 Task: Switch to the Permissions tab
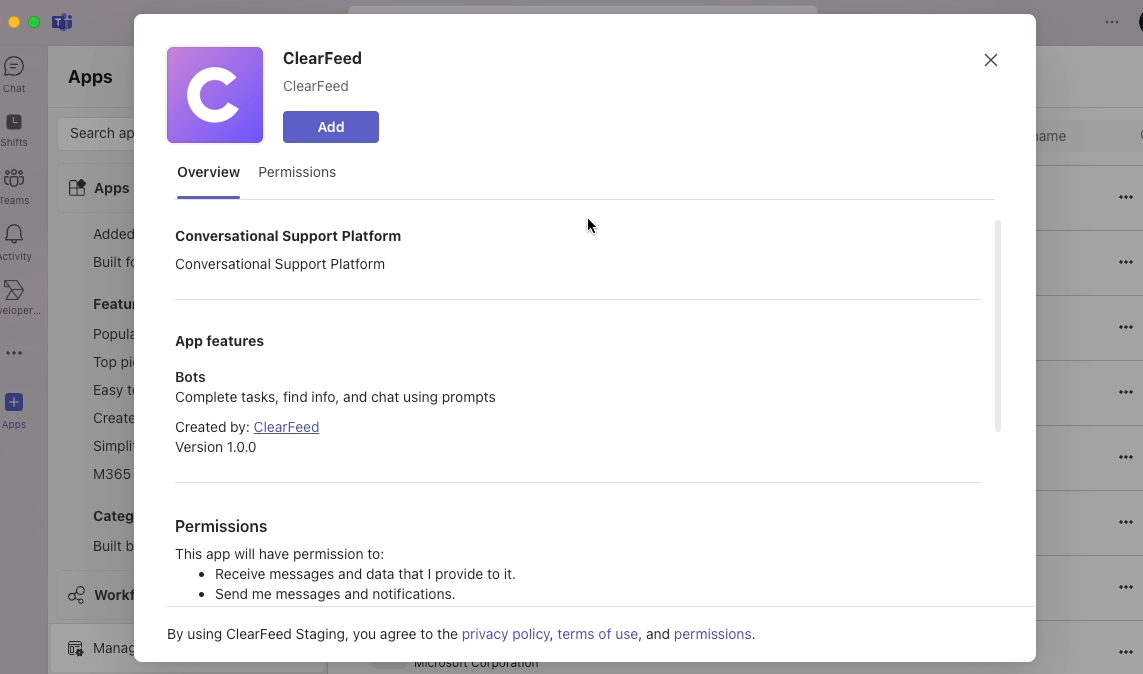coord(297,172)
